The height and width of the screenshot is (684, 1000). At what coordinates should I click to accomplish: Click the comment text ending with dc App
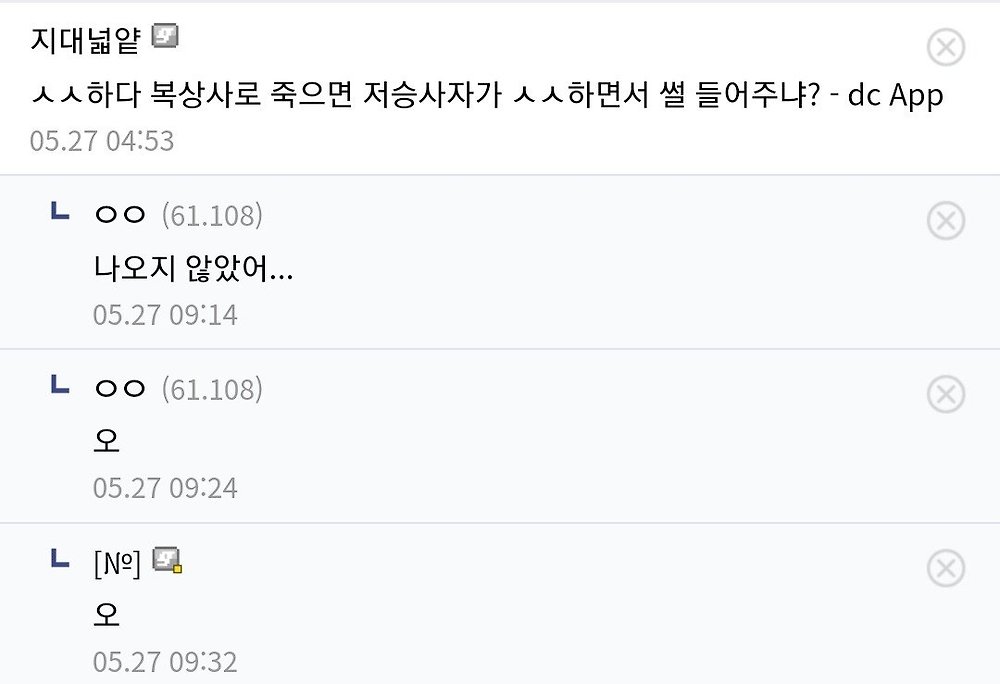pos(487,95)
